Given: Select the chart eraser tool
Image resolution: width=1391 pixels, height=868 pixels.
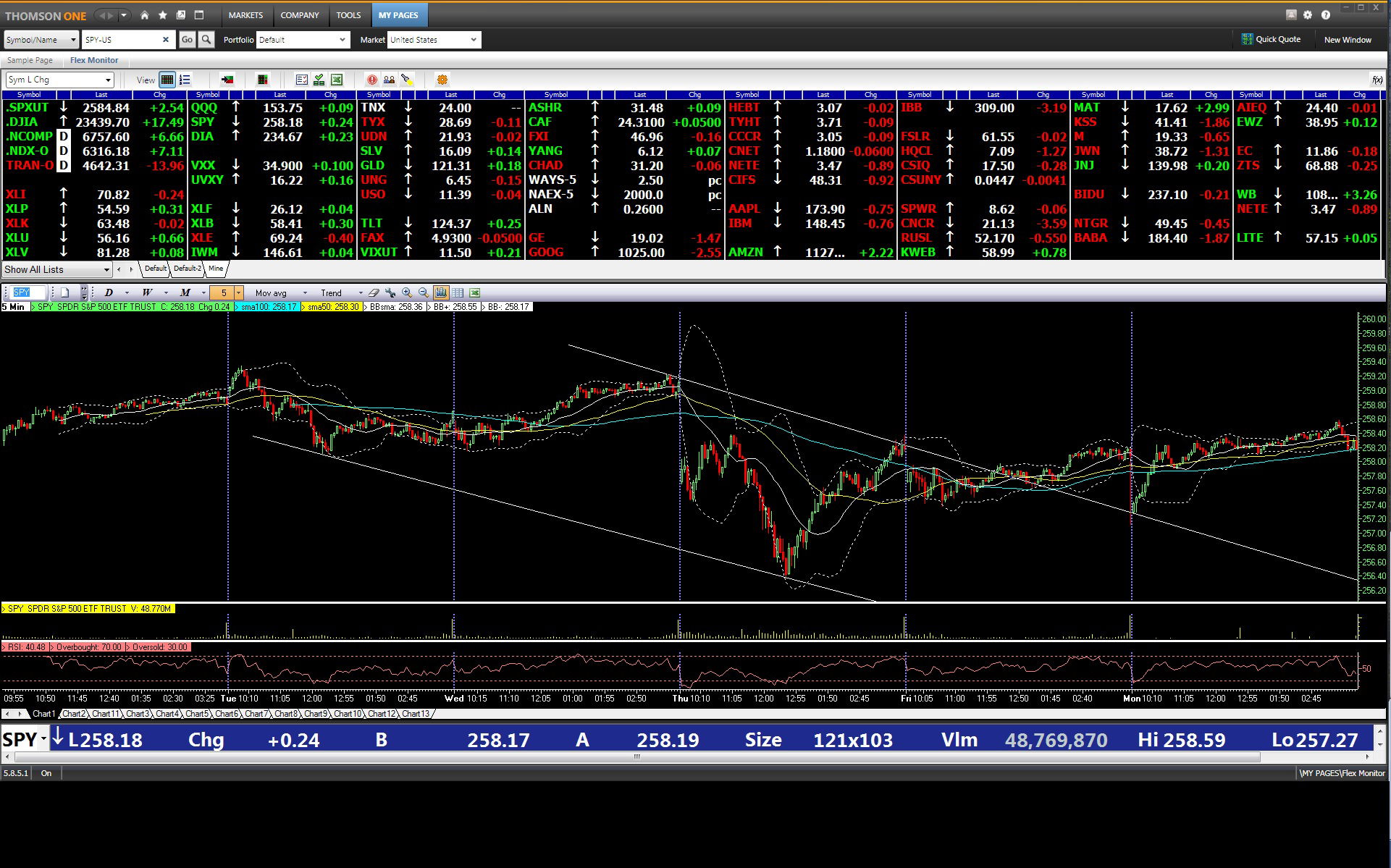Looking at the screenshot, I should [374, 292].
